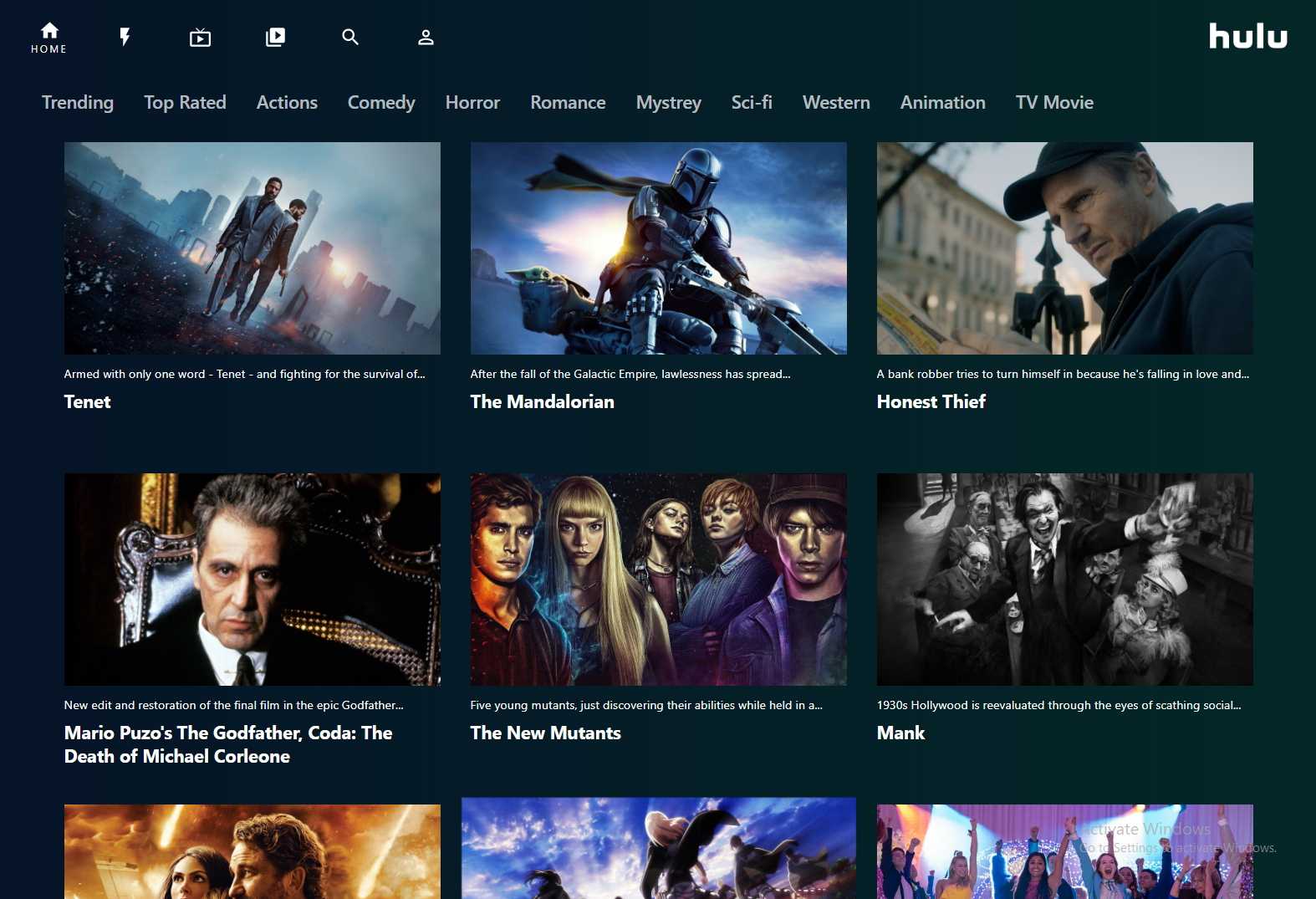
Task: Click the Hulu logo
Action: [1247, 36]
